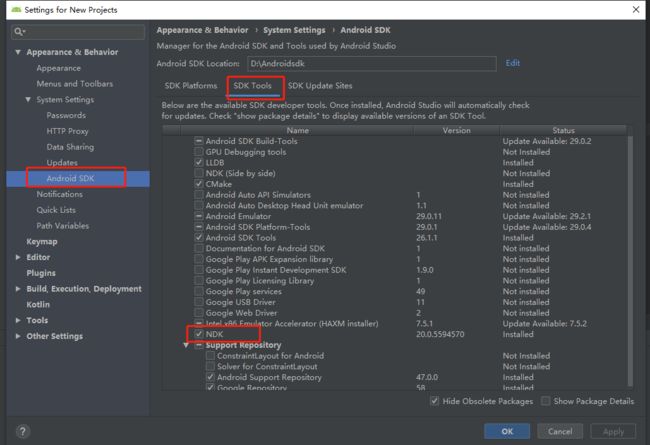Click the Cancel button
The width and height of the screenshot is (650, 445).
(x=560, y=431)
